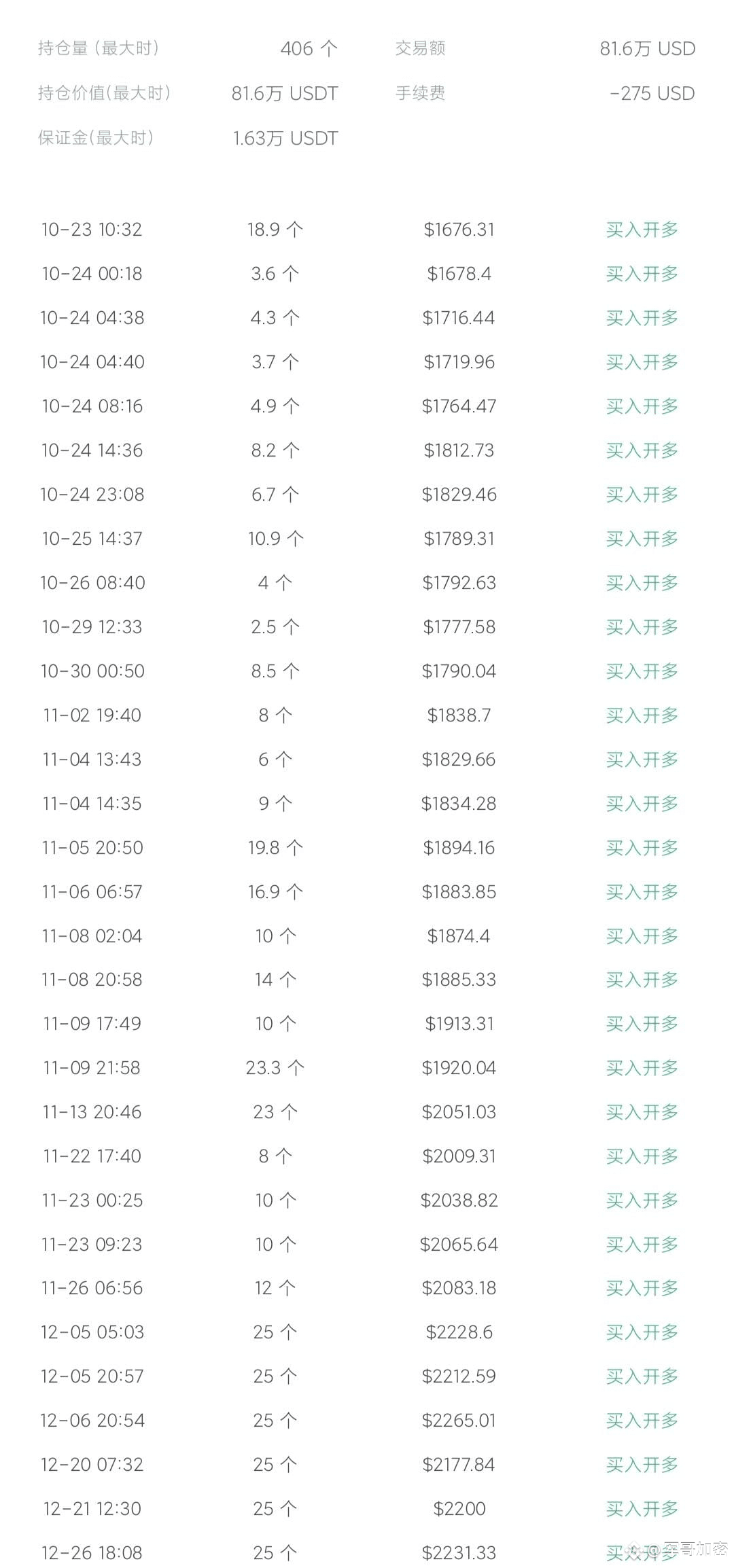The image size is (734, 1568).
Task: Click the 交易额 label
Action: (x=420, y=48)
